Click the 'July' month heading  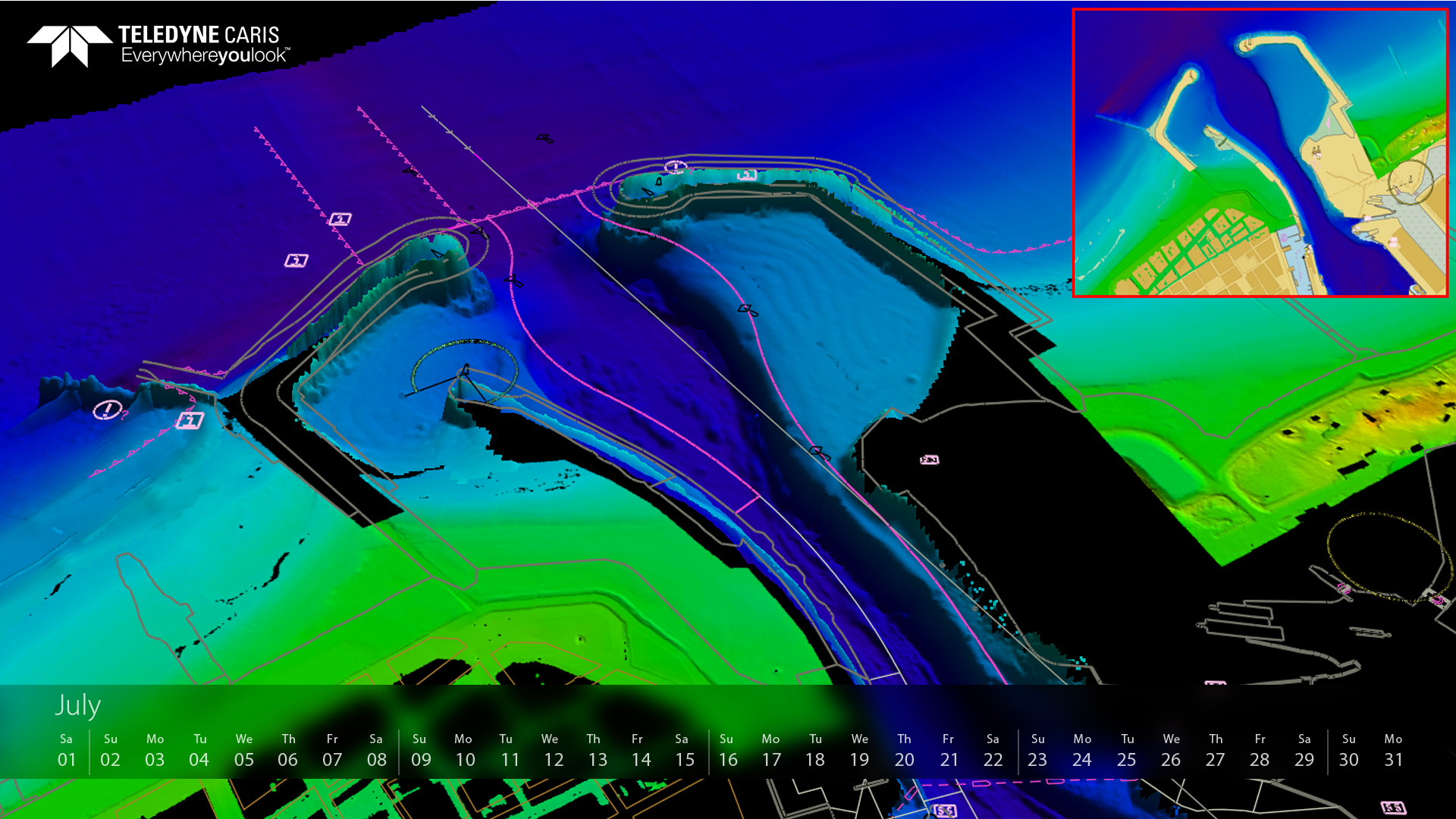click(77, 705)
